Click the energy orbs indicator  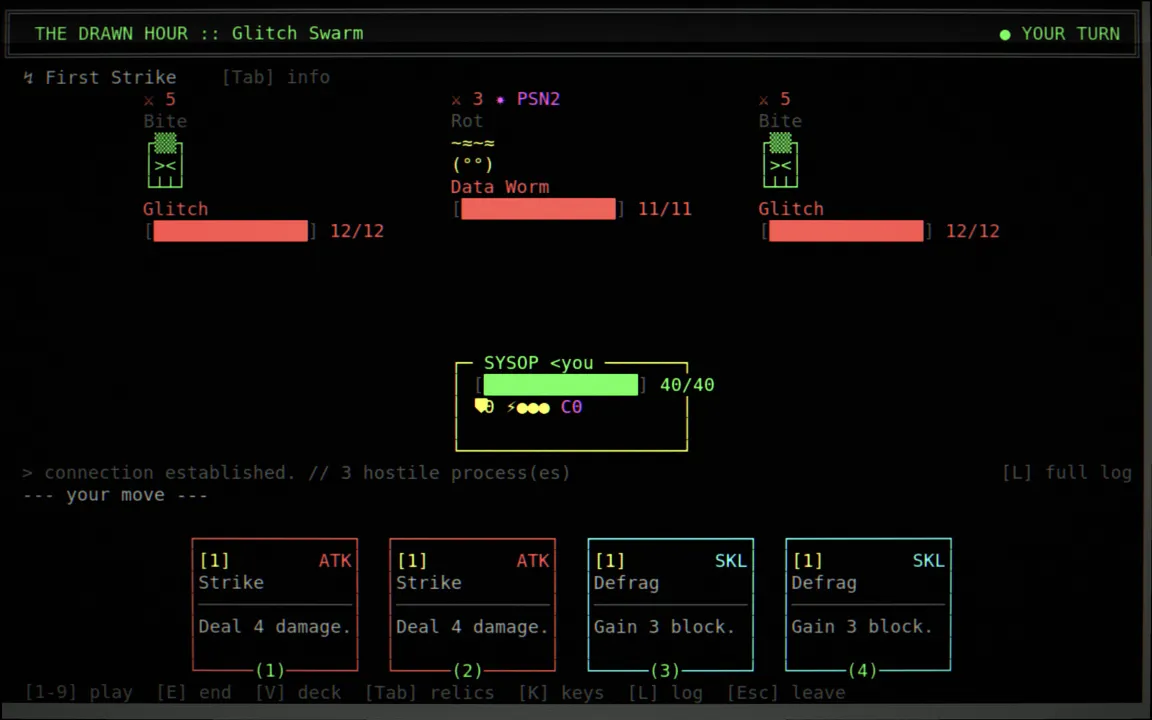[x=528, y=407]
